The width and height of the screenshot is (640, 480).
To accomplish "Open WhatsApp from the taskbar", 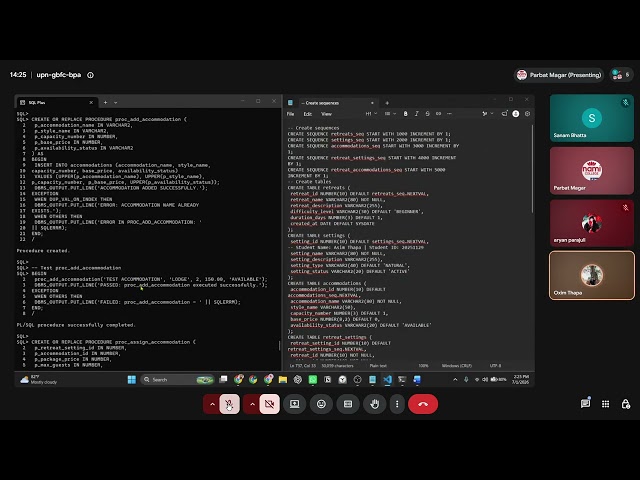I will (x=313, y=380).
